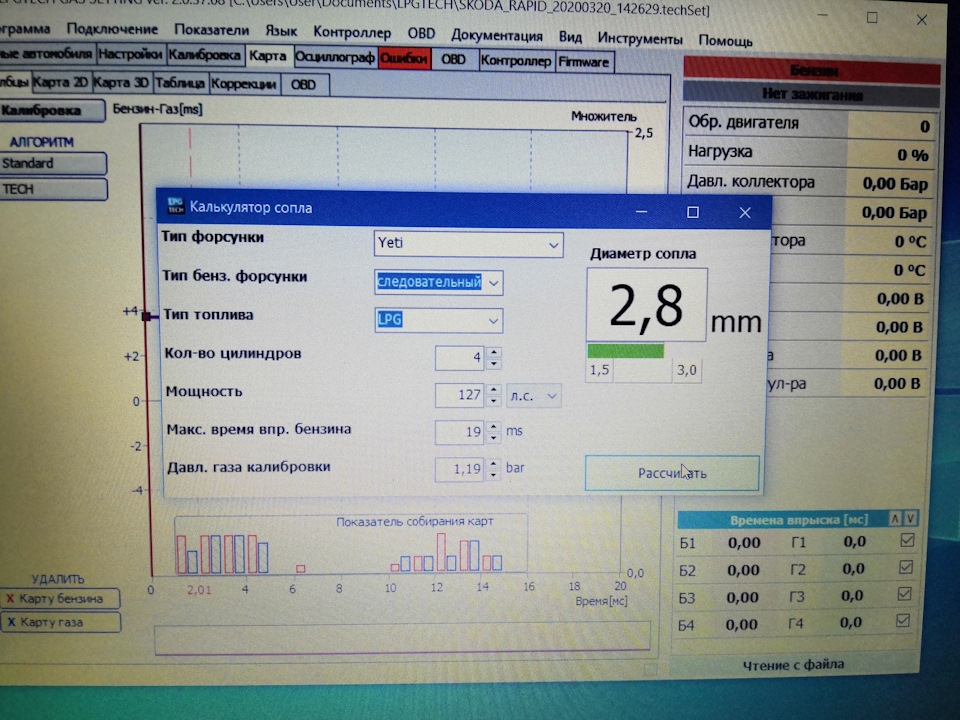960x720 pixels.
Task: Toggle the checkbox for injector row Б1
Action: [907, 541]
